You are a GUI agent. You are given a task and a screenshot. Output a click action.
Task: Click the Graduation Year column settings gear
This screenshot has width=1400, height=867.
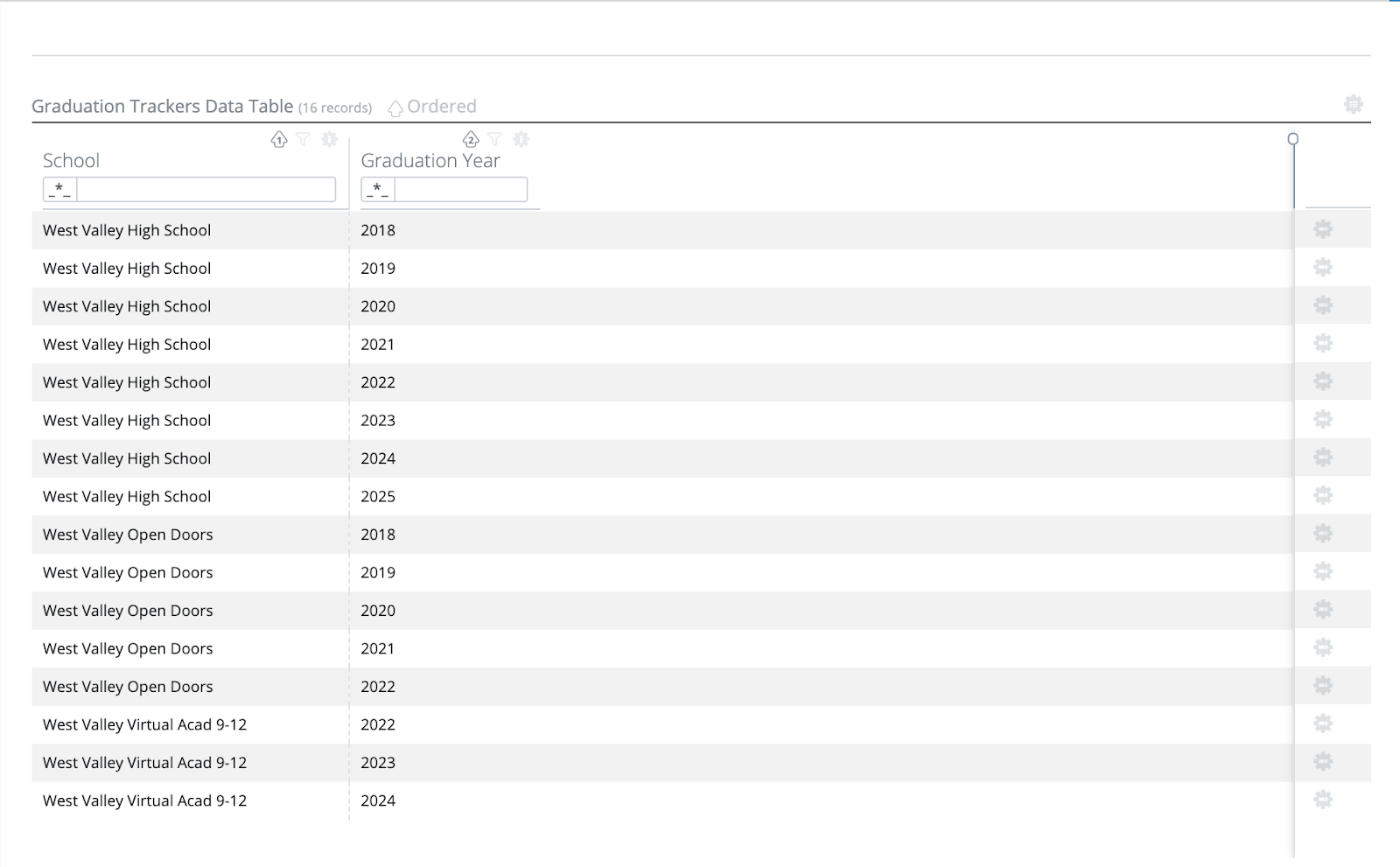point(521,140)
